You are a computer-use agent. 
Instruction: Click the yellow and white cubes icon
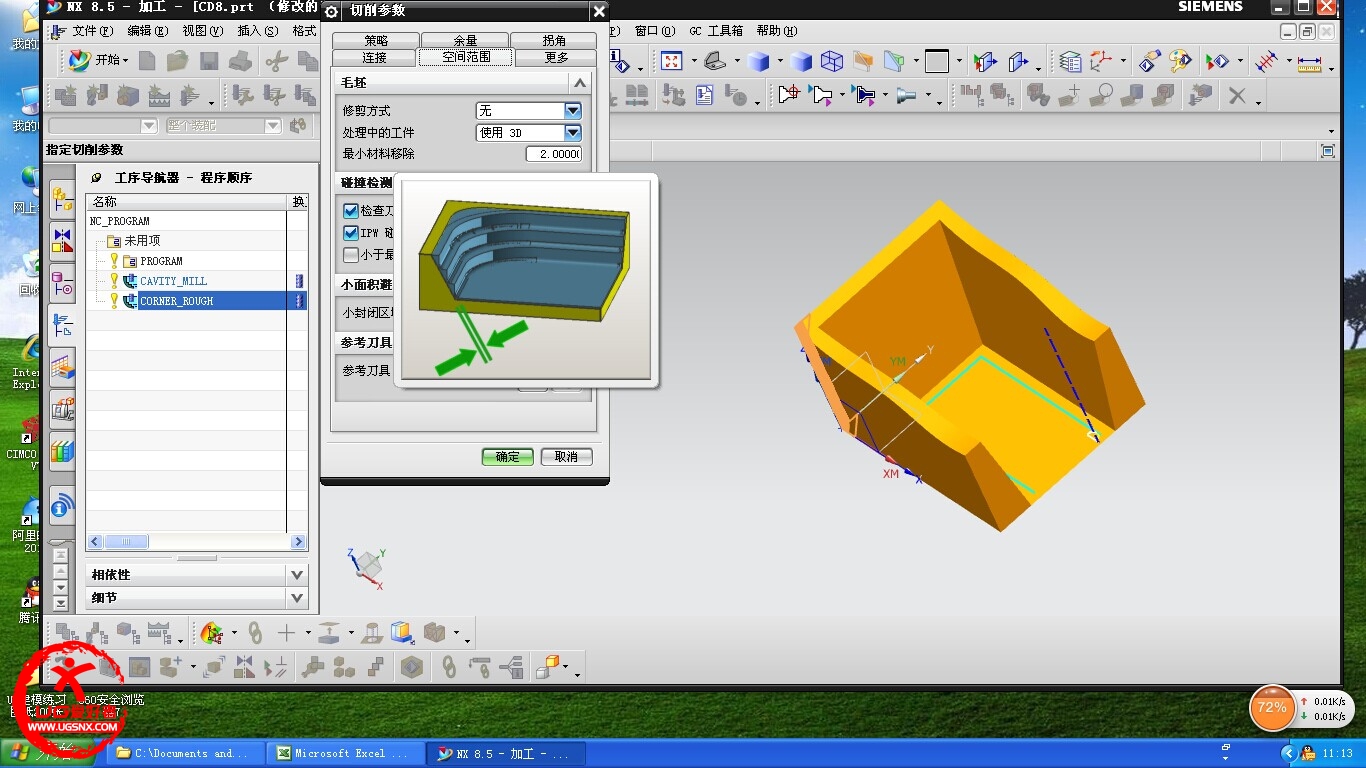click(x=549, y=666)
